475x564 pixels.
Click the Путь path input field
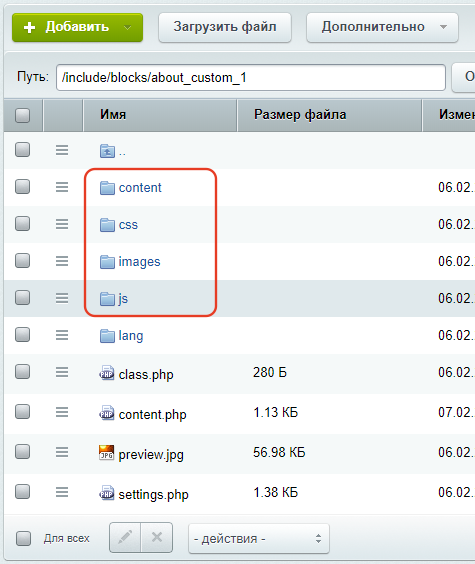pyautogui.click(x=251, y=77)
